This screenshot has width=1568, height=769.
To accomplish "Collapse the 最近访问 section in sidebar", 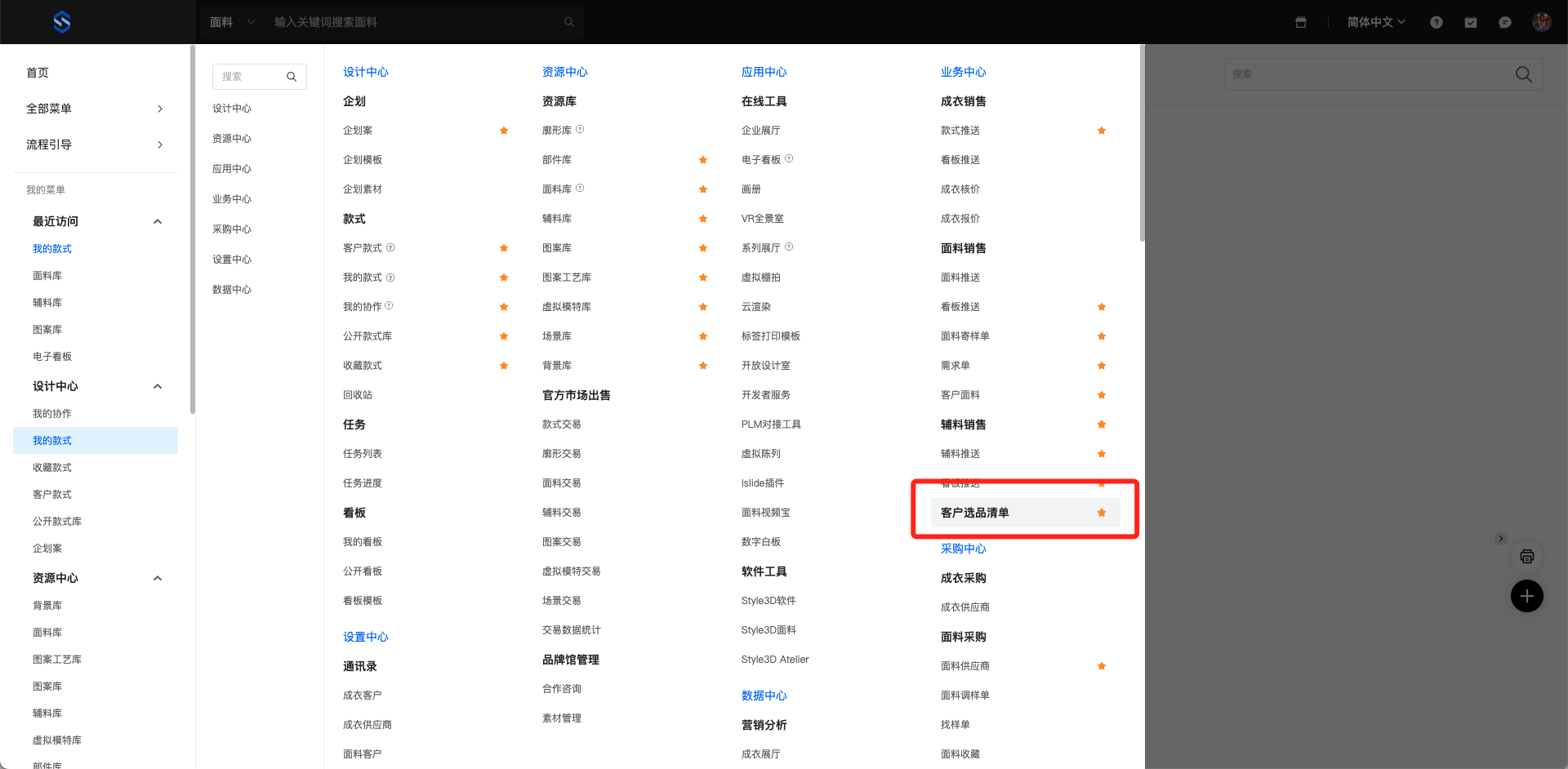I will pyautogui.click(x=158, y=221).
